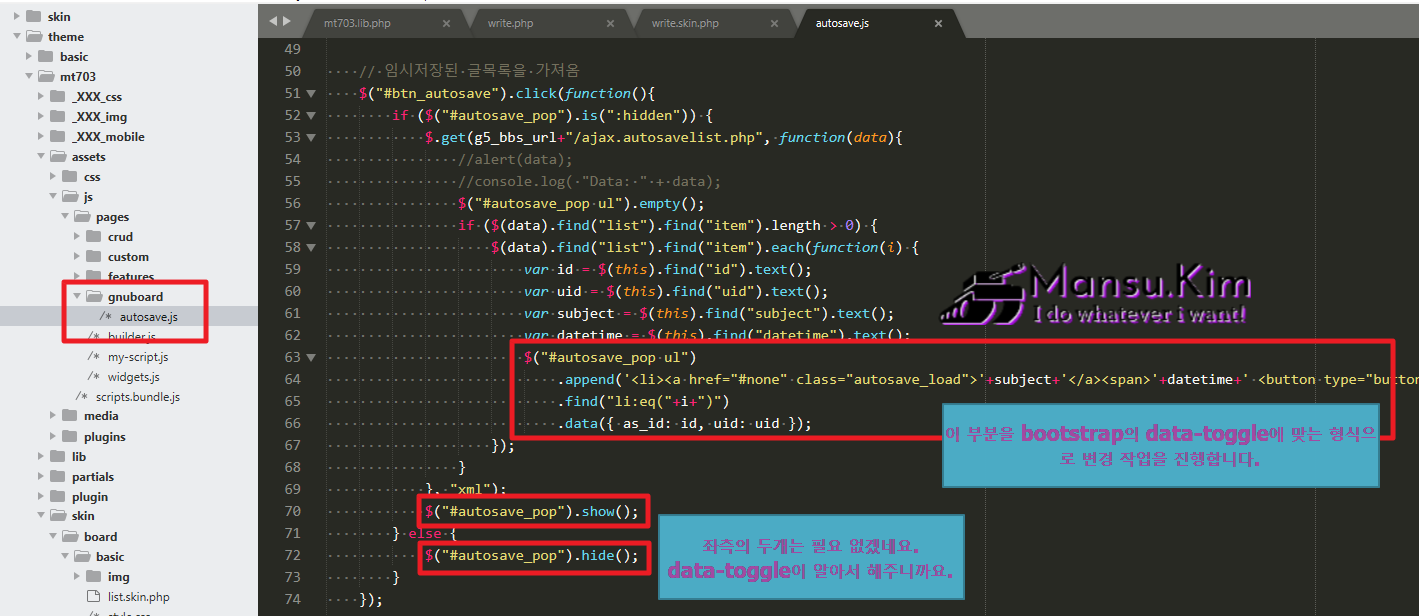This screenshot has height=616, width=1419.
Task: Collapse the theme folder
Action: coord(17,37)
